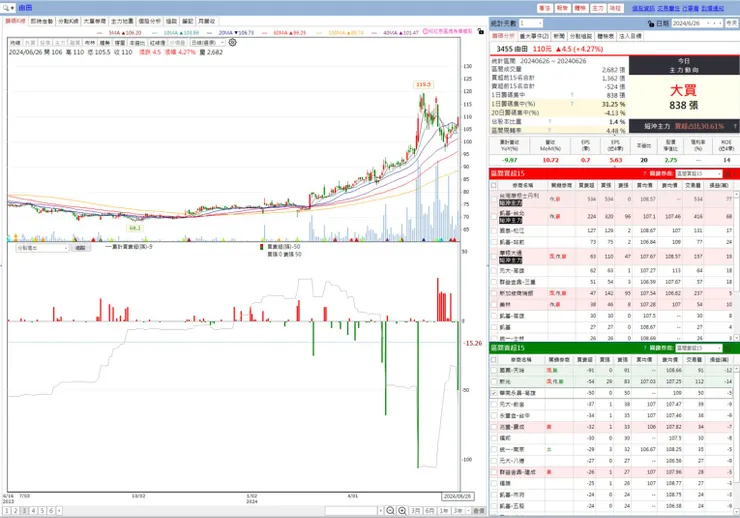740x518 pixels.
Task: Tick the checkbox for 新光 seller row
Action: [x=494, y=382]
